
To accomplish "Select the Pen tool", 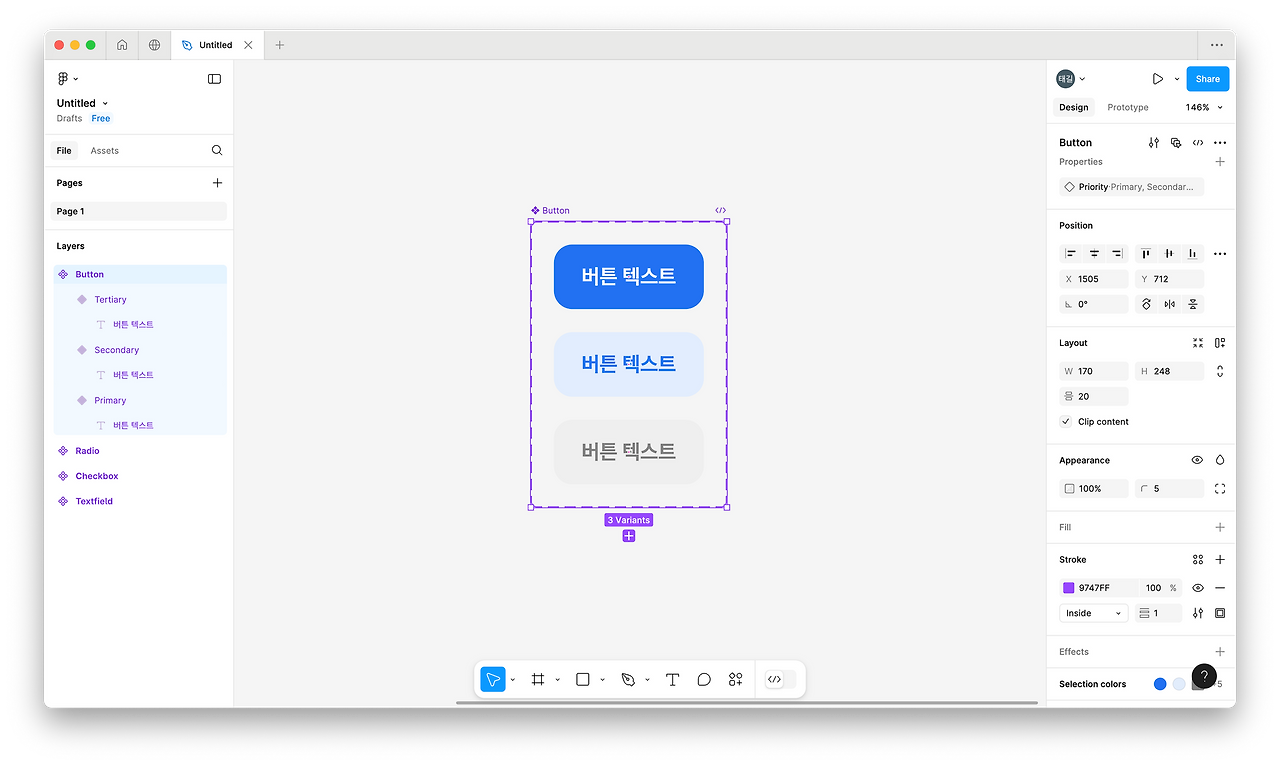I will tap(628, 679).
